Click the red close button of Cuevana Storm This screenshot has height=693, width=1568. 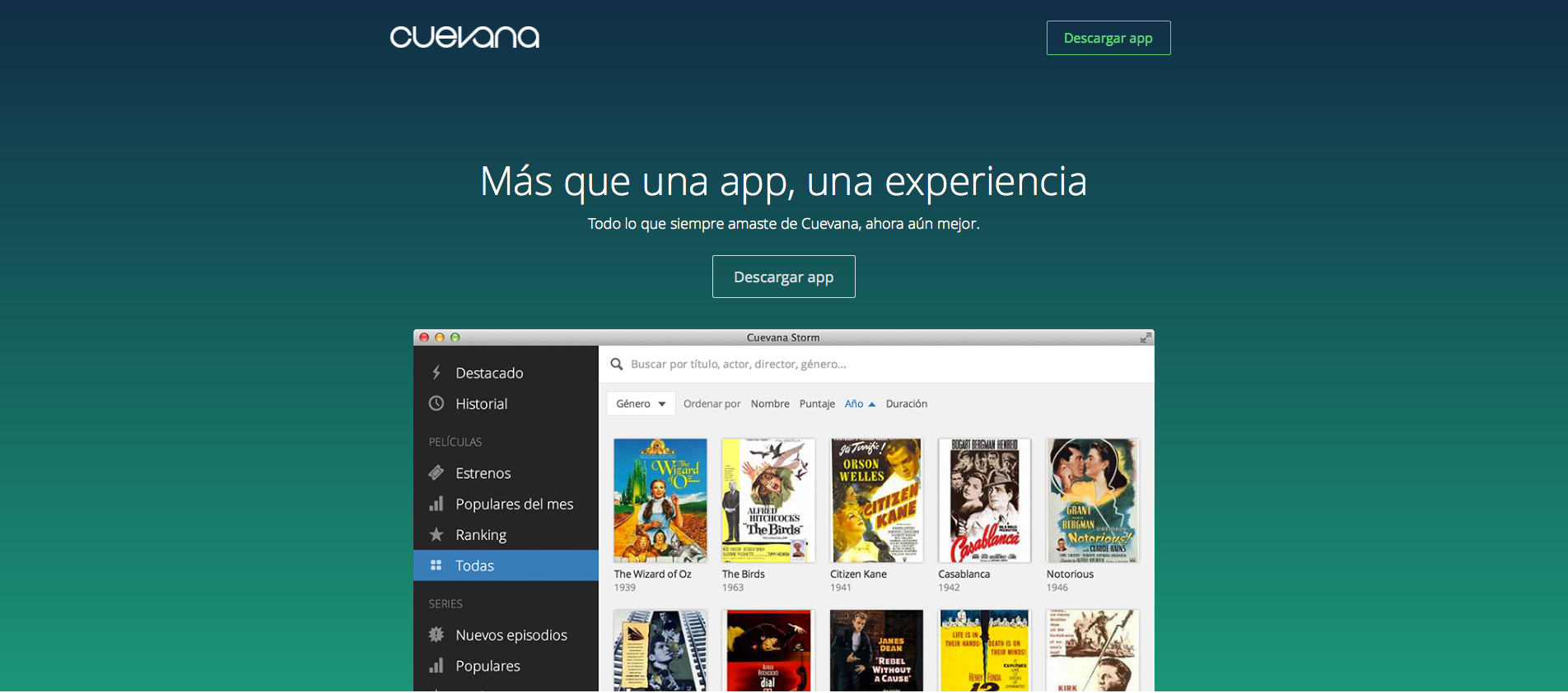[424, 337]
